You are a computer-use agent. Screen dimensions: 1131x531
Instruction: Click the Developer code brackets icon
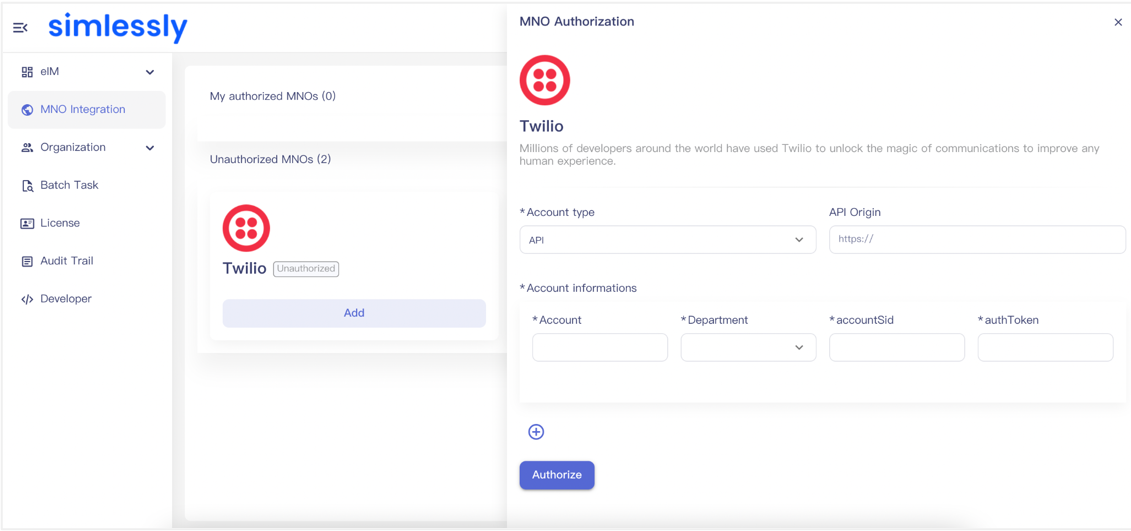[x=27, y=299]
